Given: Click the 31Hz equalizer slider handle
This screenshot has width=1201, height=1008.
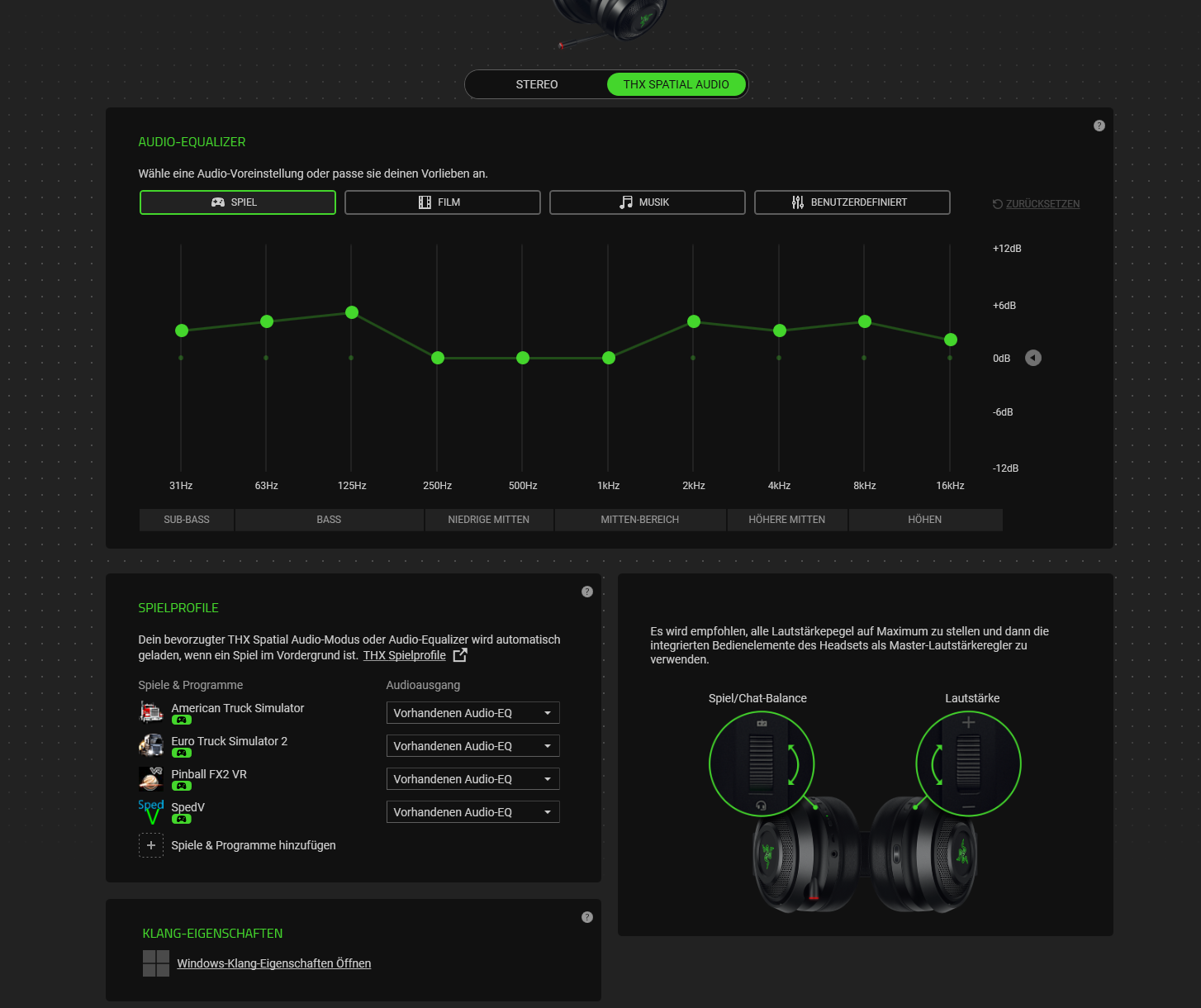Looking at the screenshot, I should pos(182,330).
